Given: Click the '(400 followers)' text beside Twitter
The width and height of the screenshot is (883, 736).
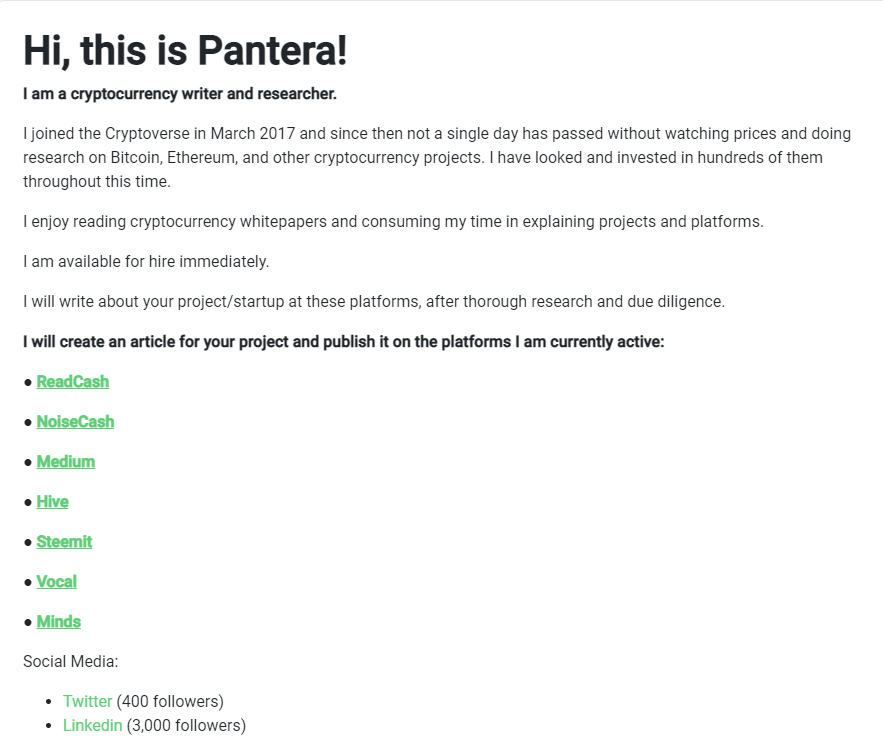Looking at the screenshot, I should pyautogui.click(x=170, y=701).
